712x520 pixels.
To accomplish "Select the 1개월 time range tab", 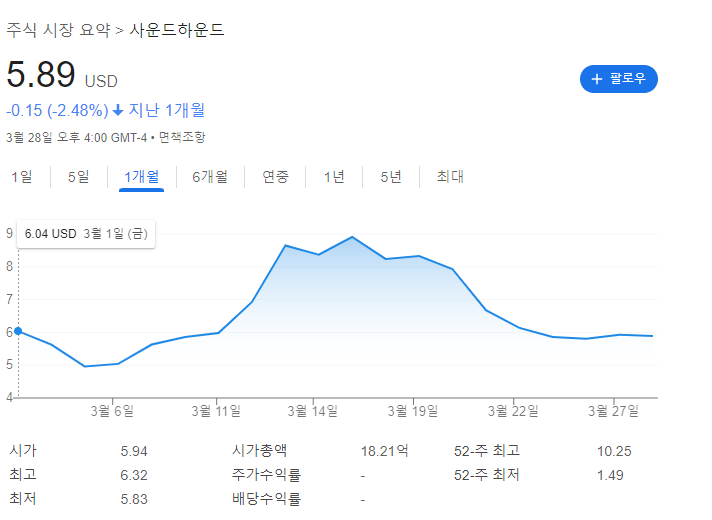I will click(x=141, y=177).
